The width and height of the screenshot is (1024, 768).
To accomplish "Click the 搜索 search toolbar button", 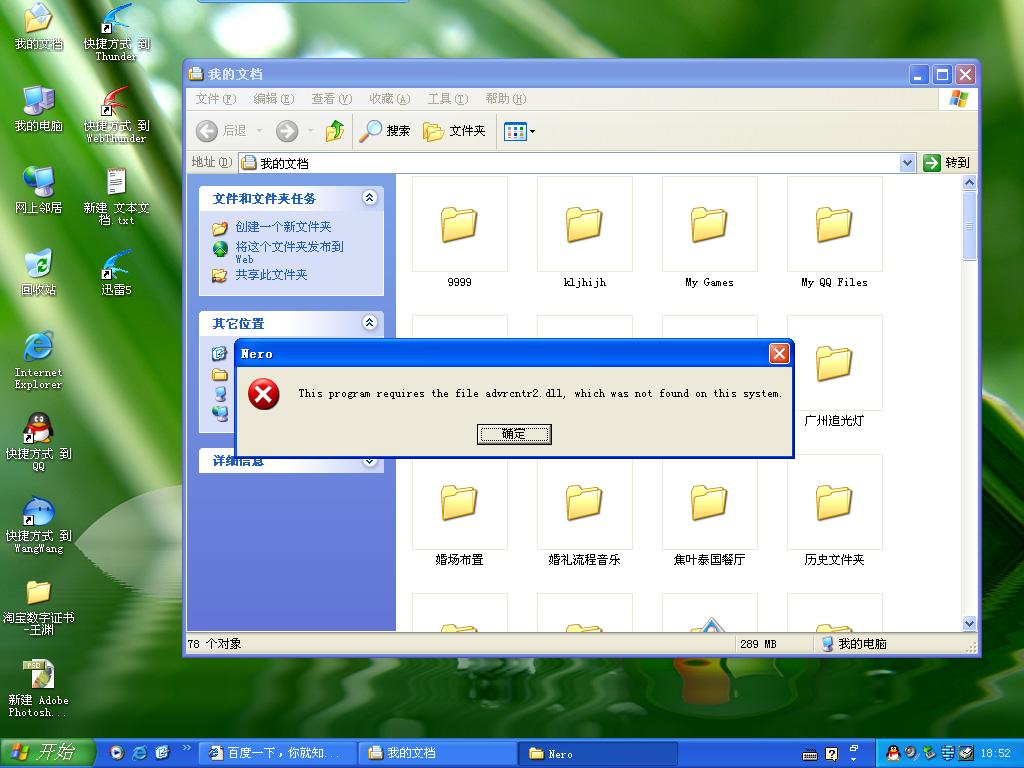I will [x=385, y=131].
